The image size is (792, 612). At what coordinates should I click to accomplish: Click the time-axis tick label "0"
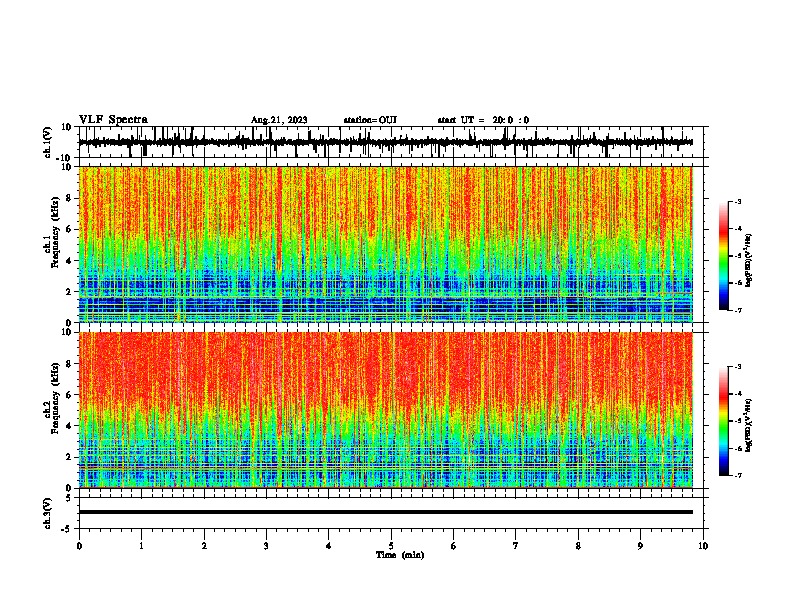[x=79, y=546]
